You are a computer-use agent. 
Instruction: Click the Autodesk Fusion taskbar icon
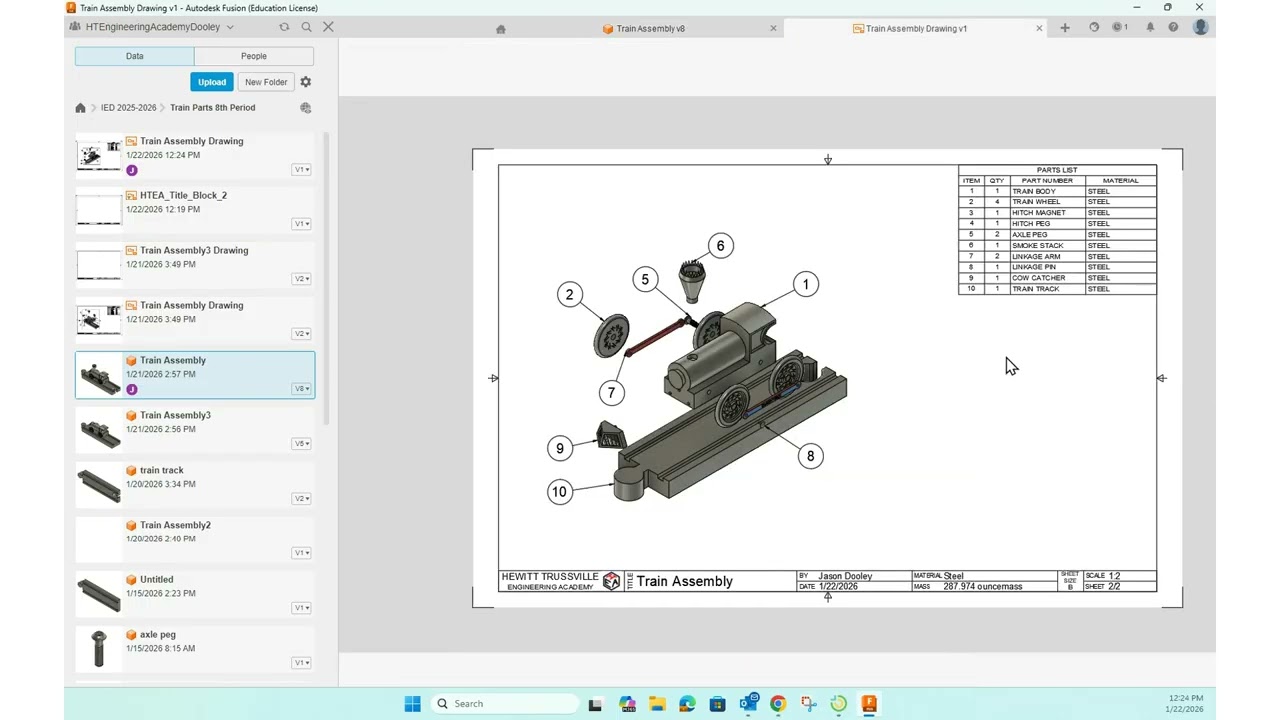tap(869, 704)
